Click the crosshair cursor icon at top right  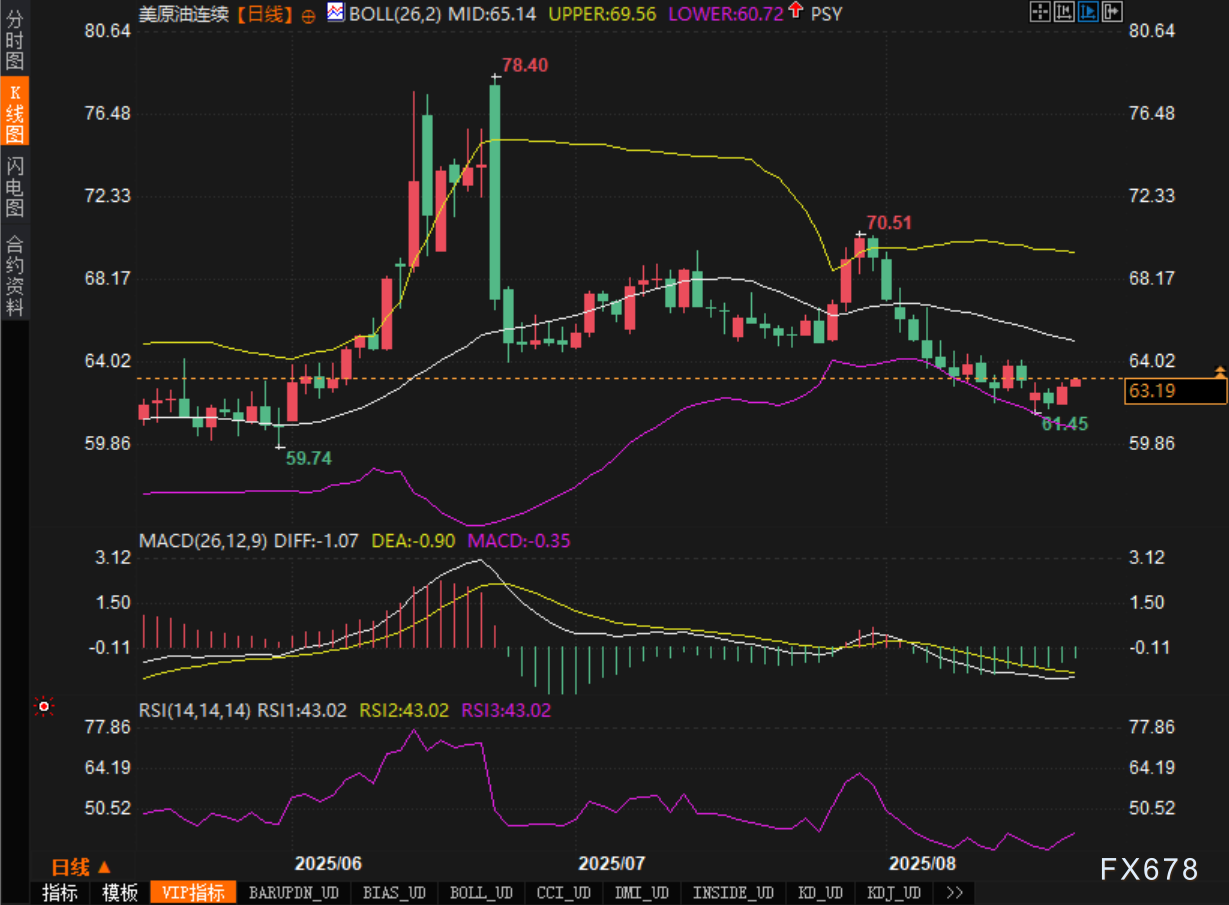pyautogui.click(x=1040, y=12)
